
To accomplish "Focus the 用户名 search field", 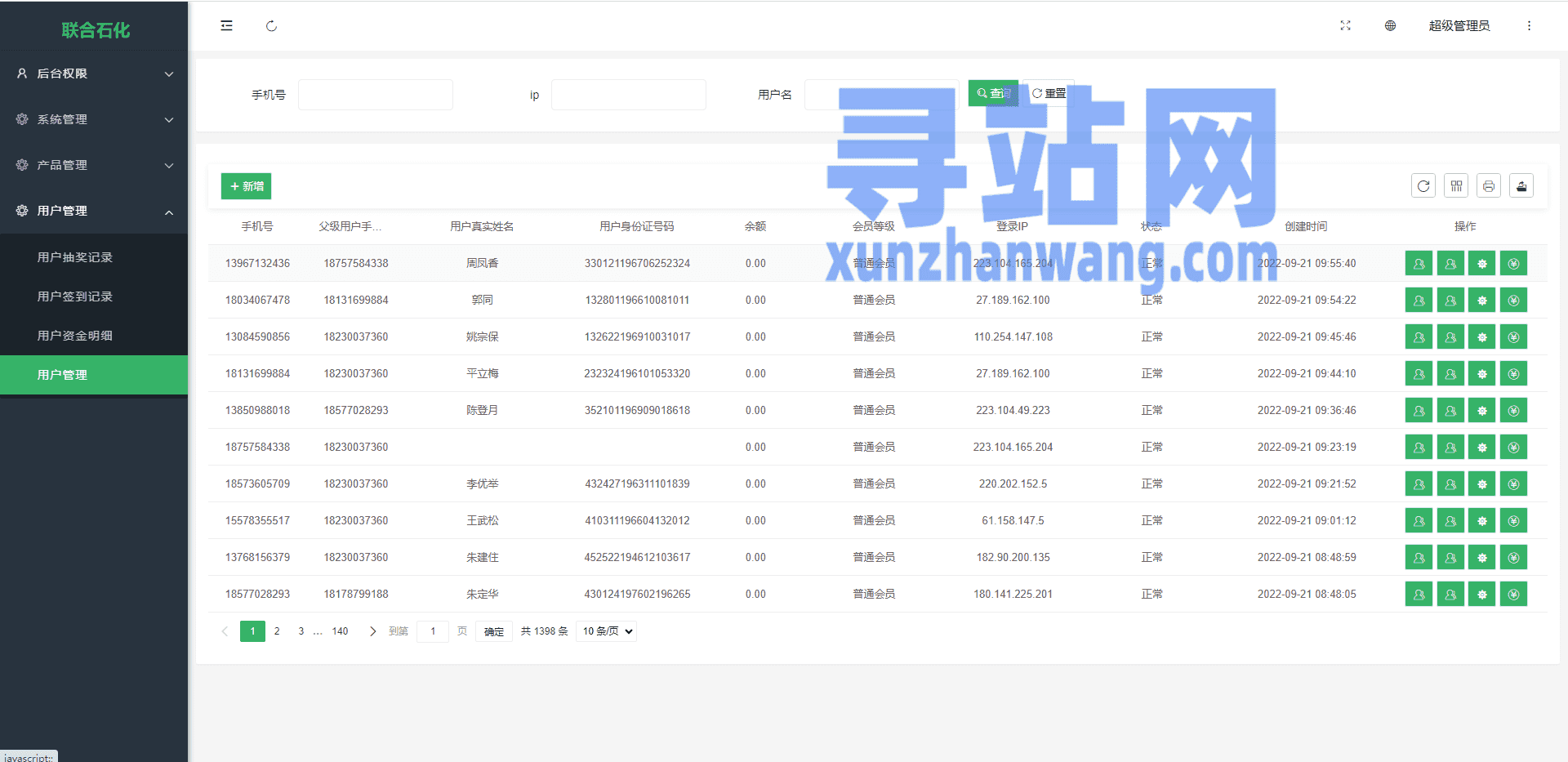I will (882, 95).
